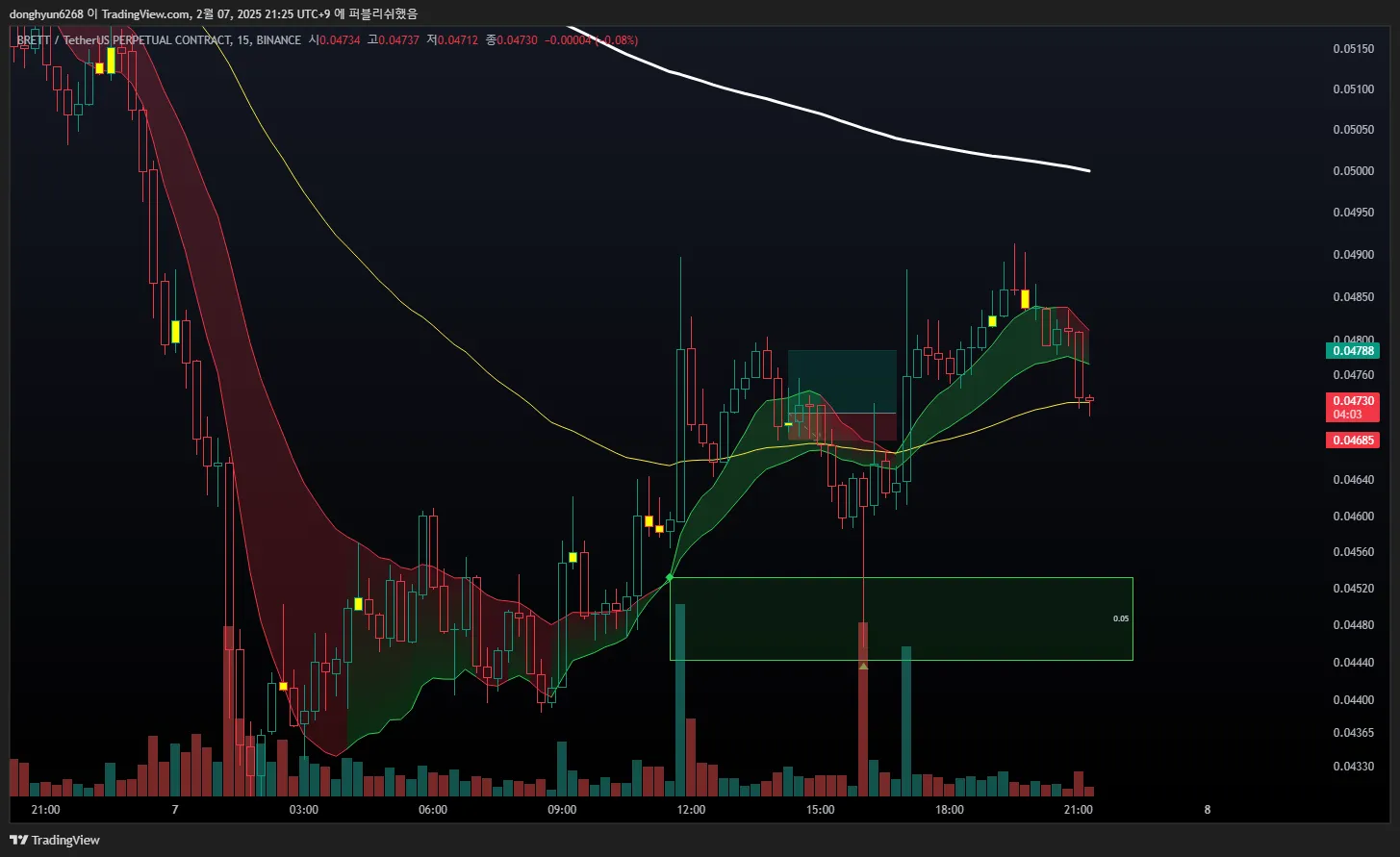
Task: Click the 0.04950 price axis label
Action: coord(1353,213)
